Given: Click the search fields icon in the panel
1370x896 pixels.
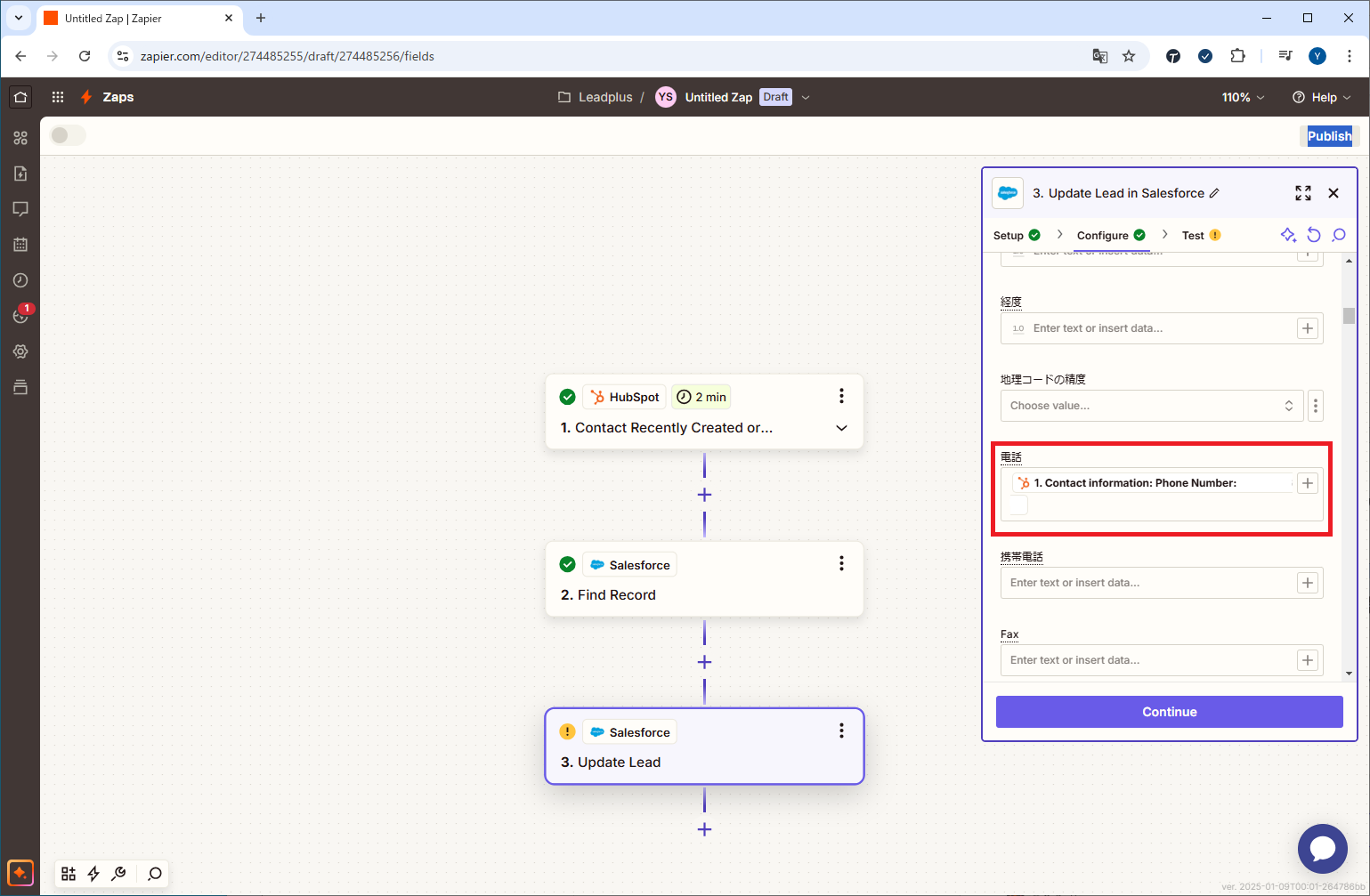Looking at the screenshot, I should 1339,235.
